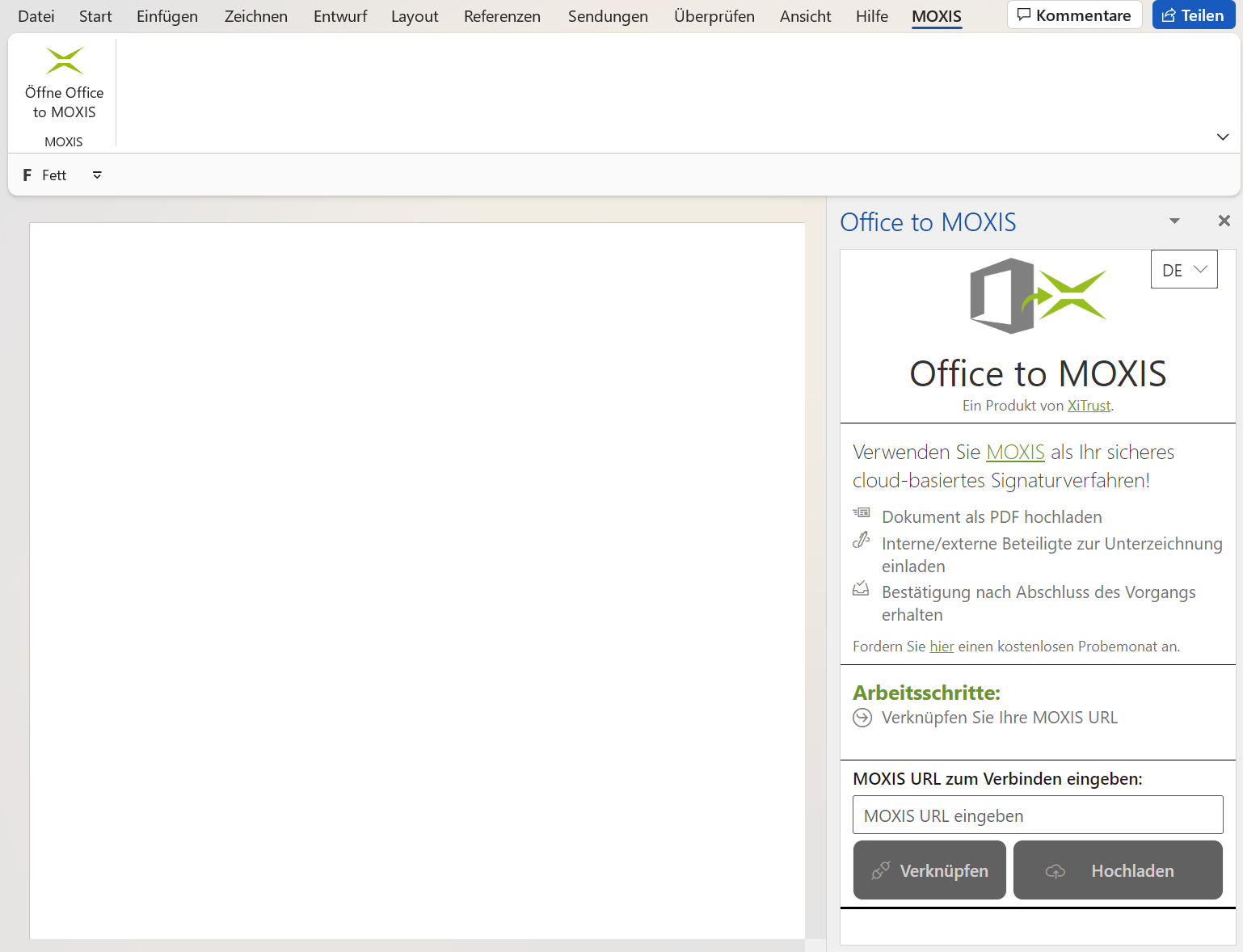Screen dimensions: 1243x952
Task: Click the cloud icon on the Hochladen button
Action: pyautogui.click(x=1055, y=870)
